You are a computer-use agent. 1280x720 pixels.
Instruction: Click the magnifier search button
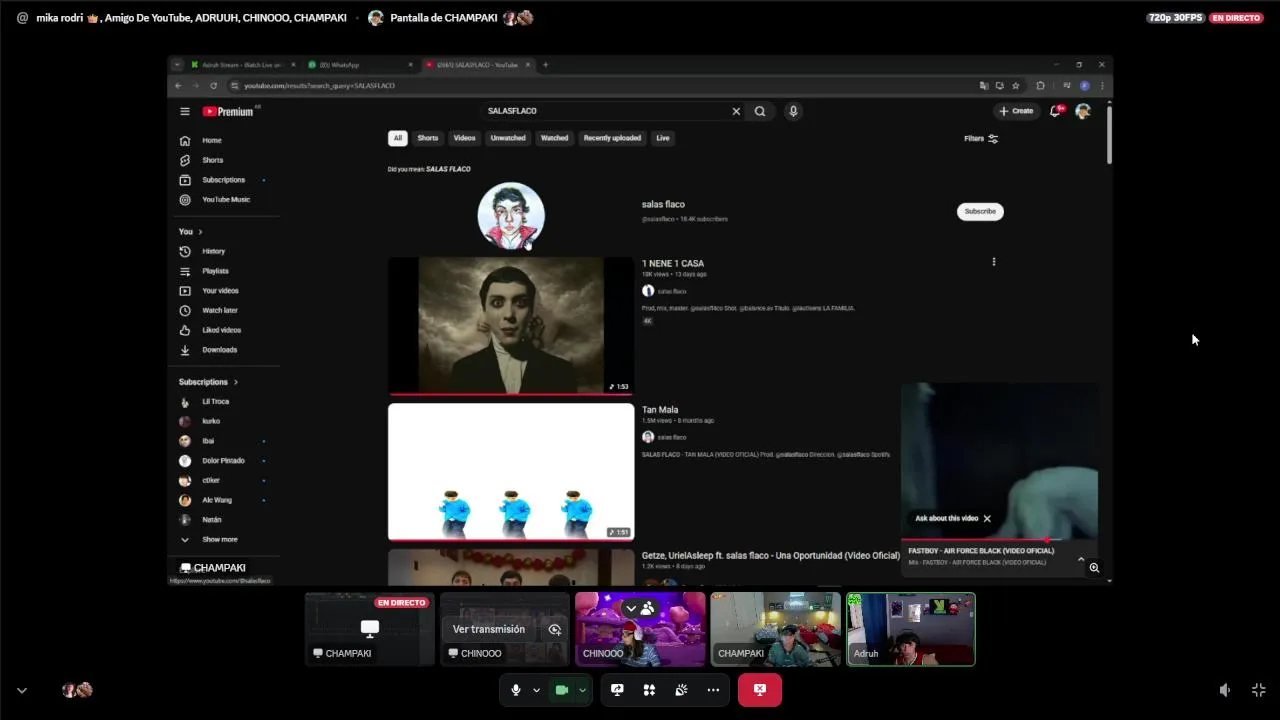tap(760, 111)
